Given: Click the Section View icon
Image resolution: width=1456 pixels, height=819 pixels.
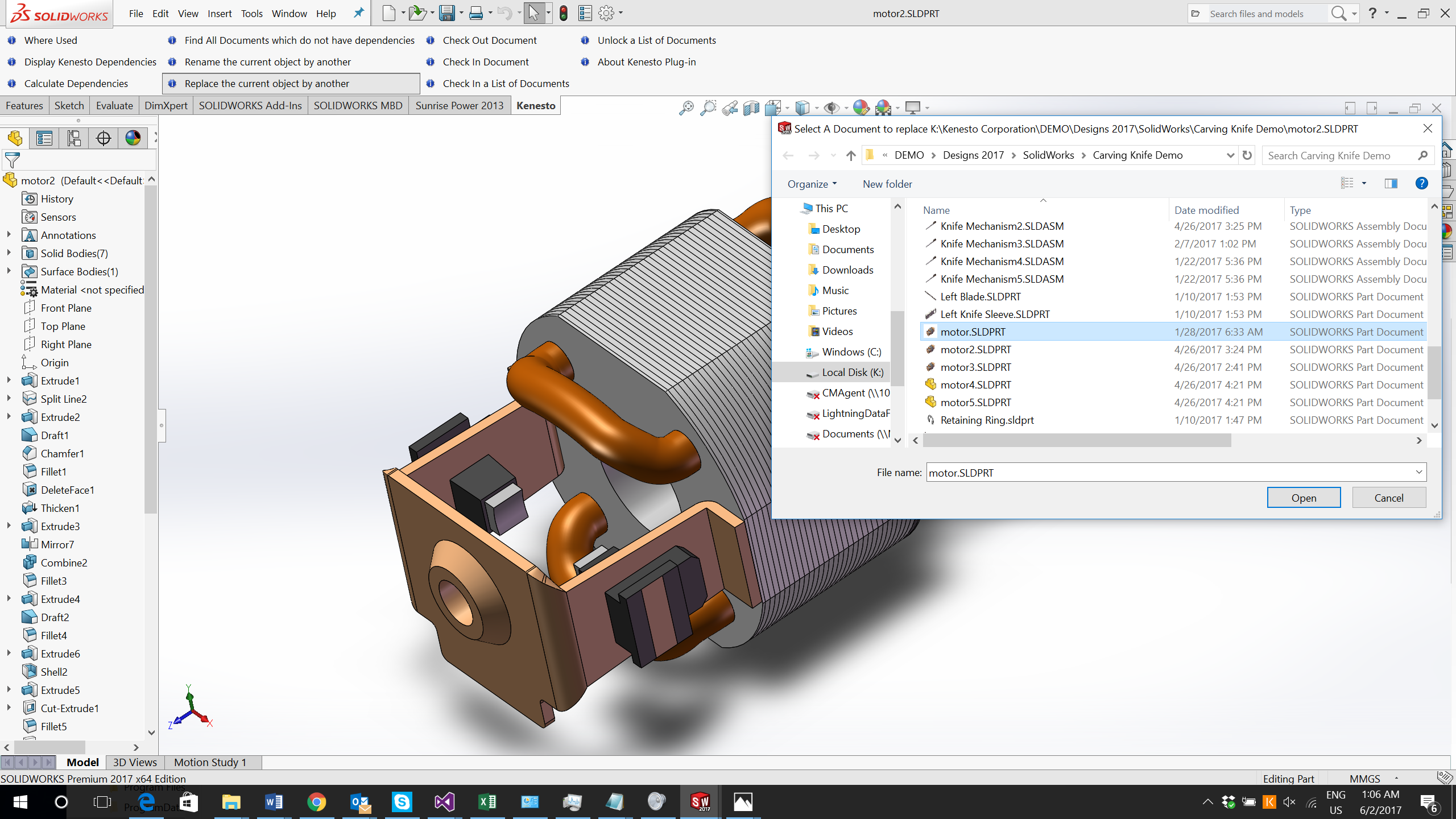Looking at the screenshot, I should [x=751, y=107].
